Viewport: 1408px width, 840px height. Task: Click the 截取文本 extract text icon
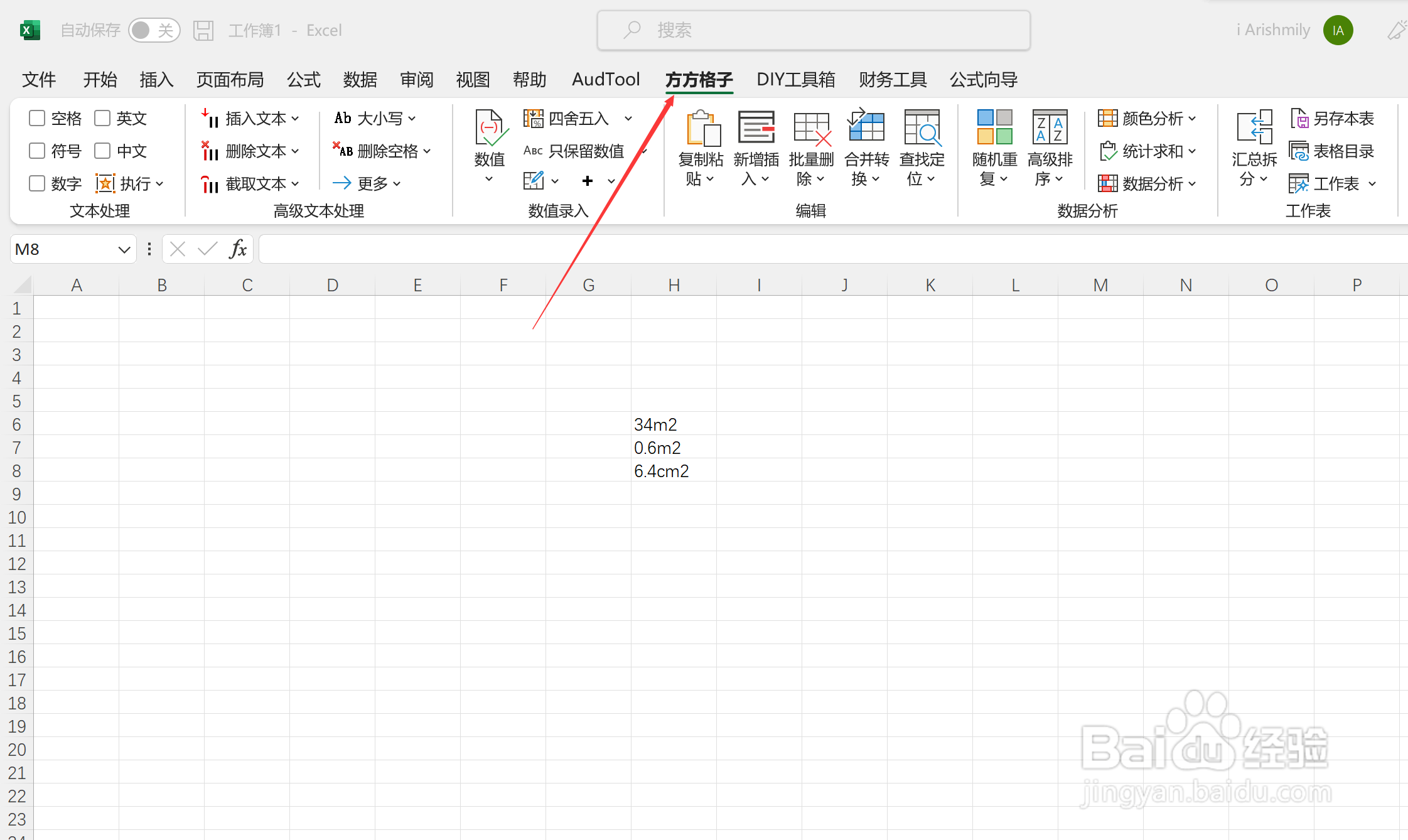coord(210,183)
